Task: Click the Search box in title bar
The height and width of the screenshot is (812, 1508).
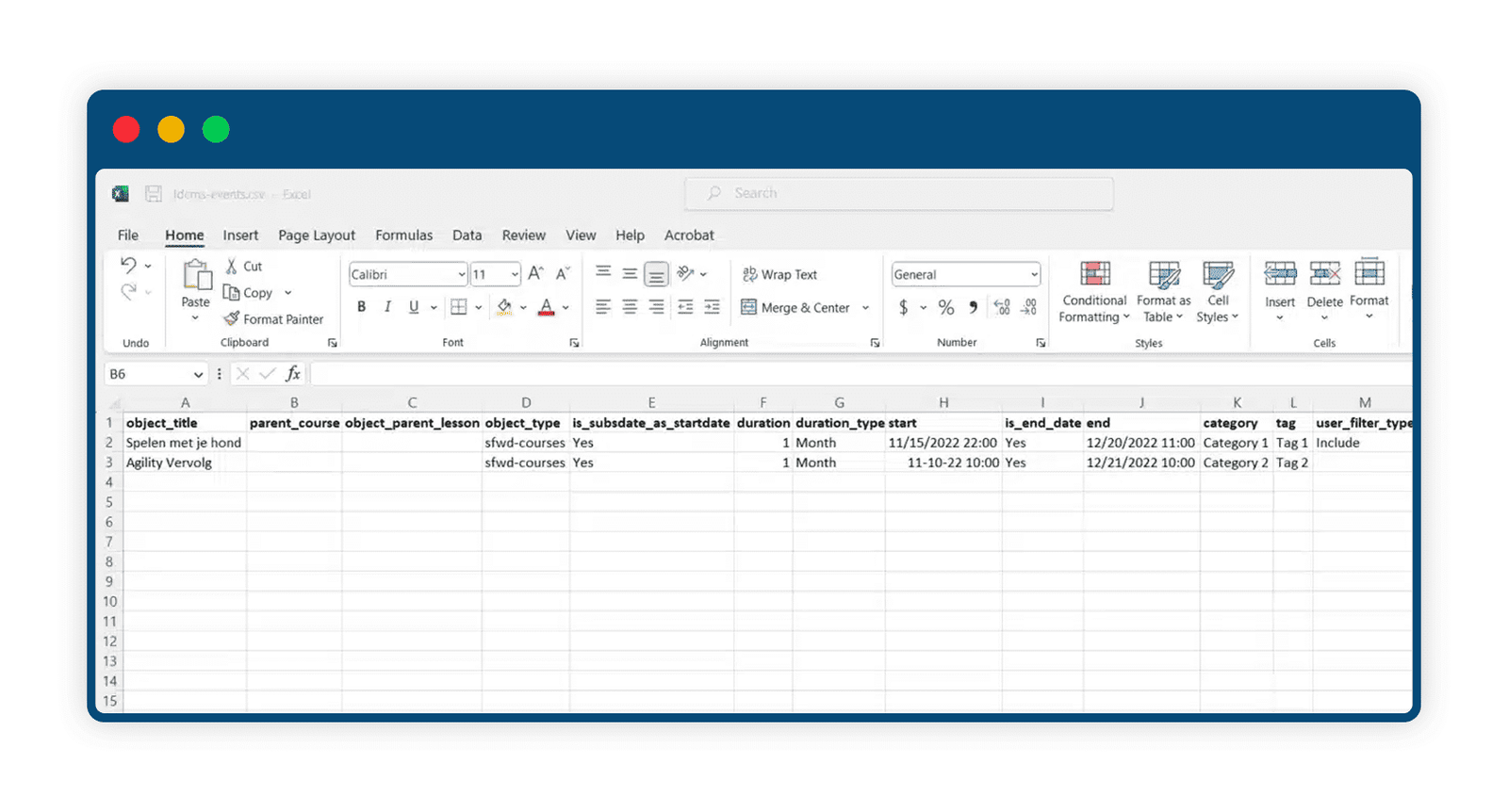Action: (899, 193)
